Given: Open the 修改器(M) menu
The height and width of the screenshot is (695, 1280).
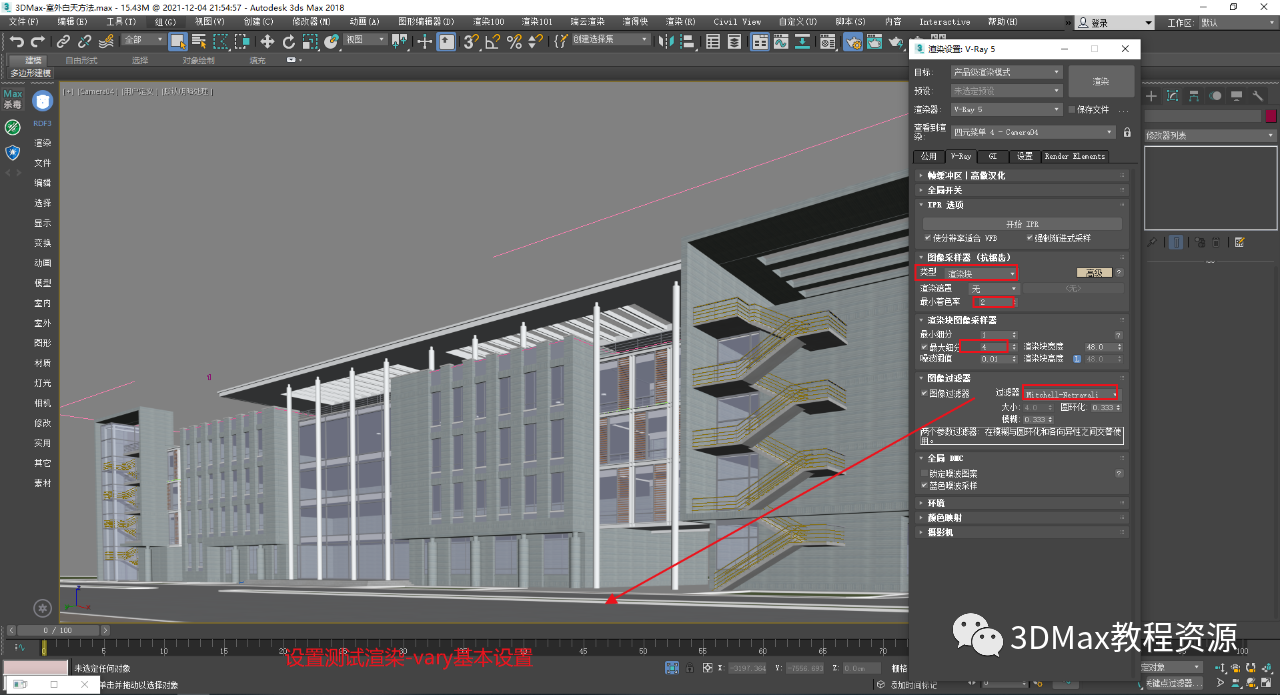Looking at the screenshot, I should coord(310,21).
